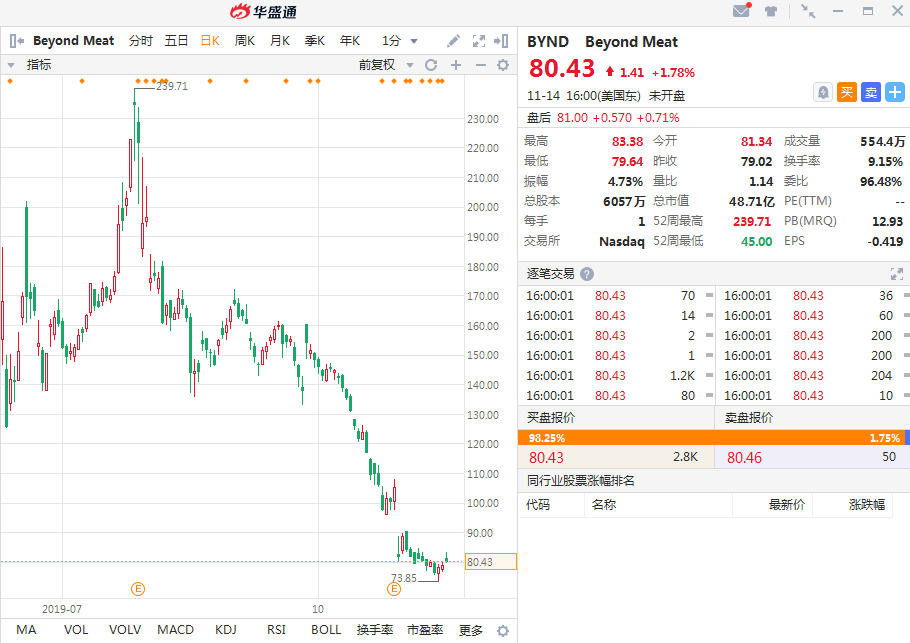Viewport: 910px width, 643px height.
Task: Click bid price 80.43 in 买盘报价
Action: [546, 457]
